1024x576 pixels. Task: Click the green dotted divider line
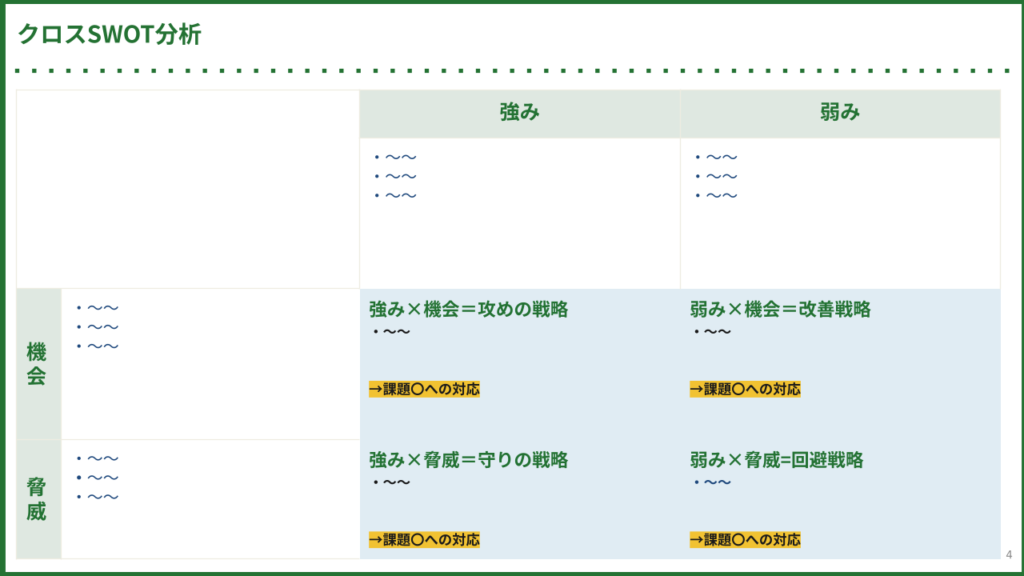(x=512, y=71)
